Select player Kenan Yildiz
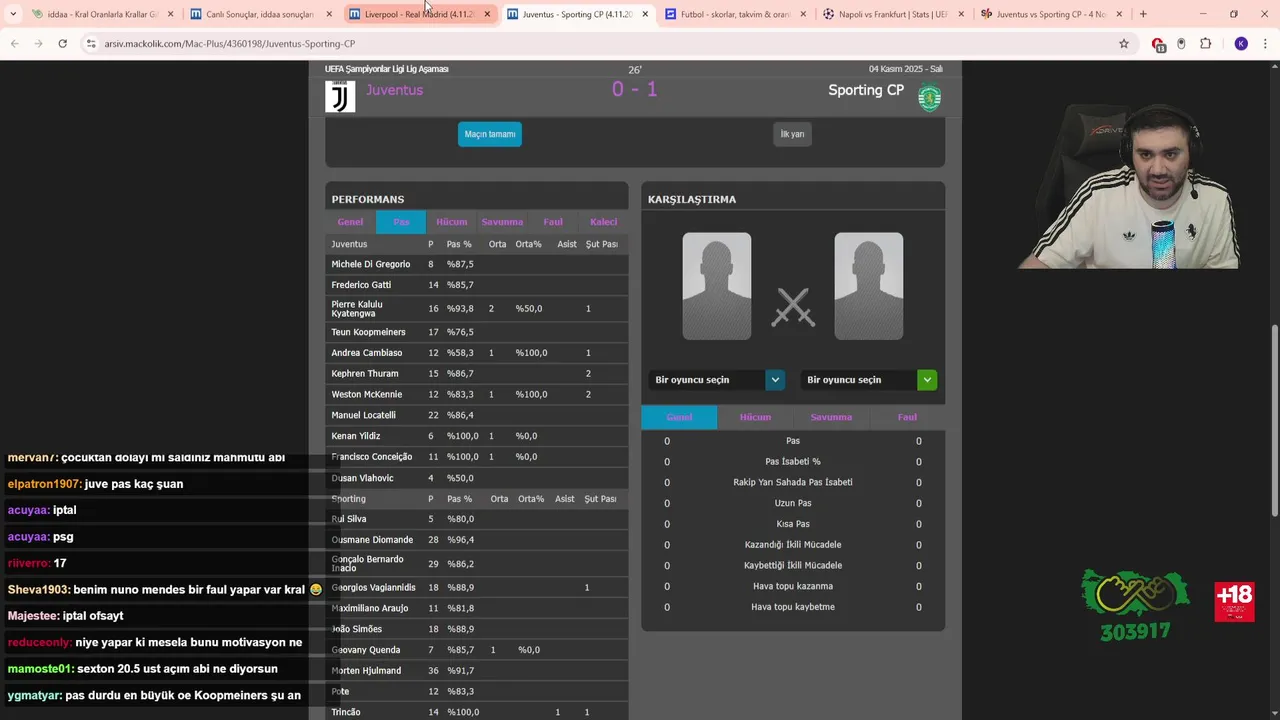The height and width of the screenshot is (720, 1280). [356, 436]
